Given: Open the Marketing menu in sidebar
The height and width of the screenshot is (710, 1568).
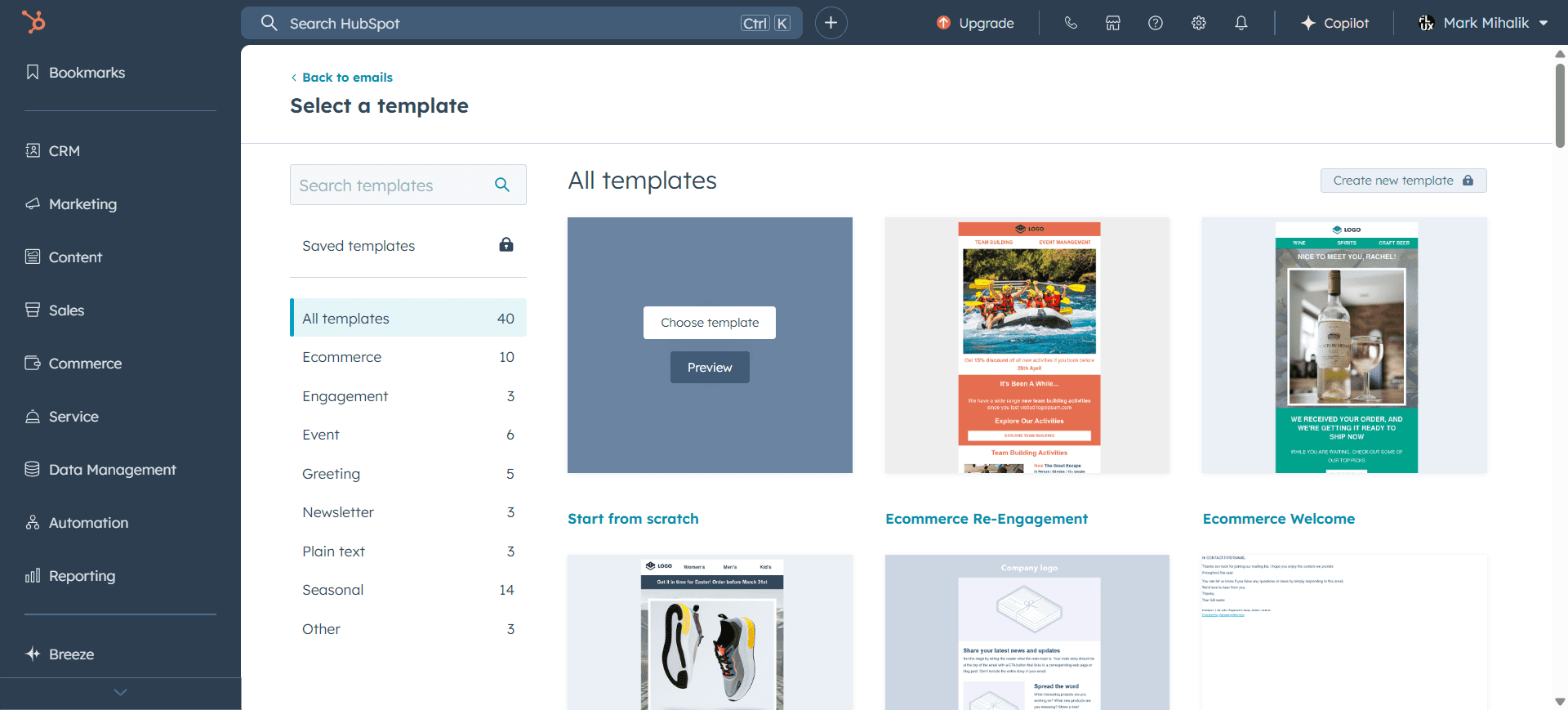Looking at the screenshot, I should [x=72, y=204].
